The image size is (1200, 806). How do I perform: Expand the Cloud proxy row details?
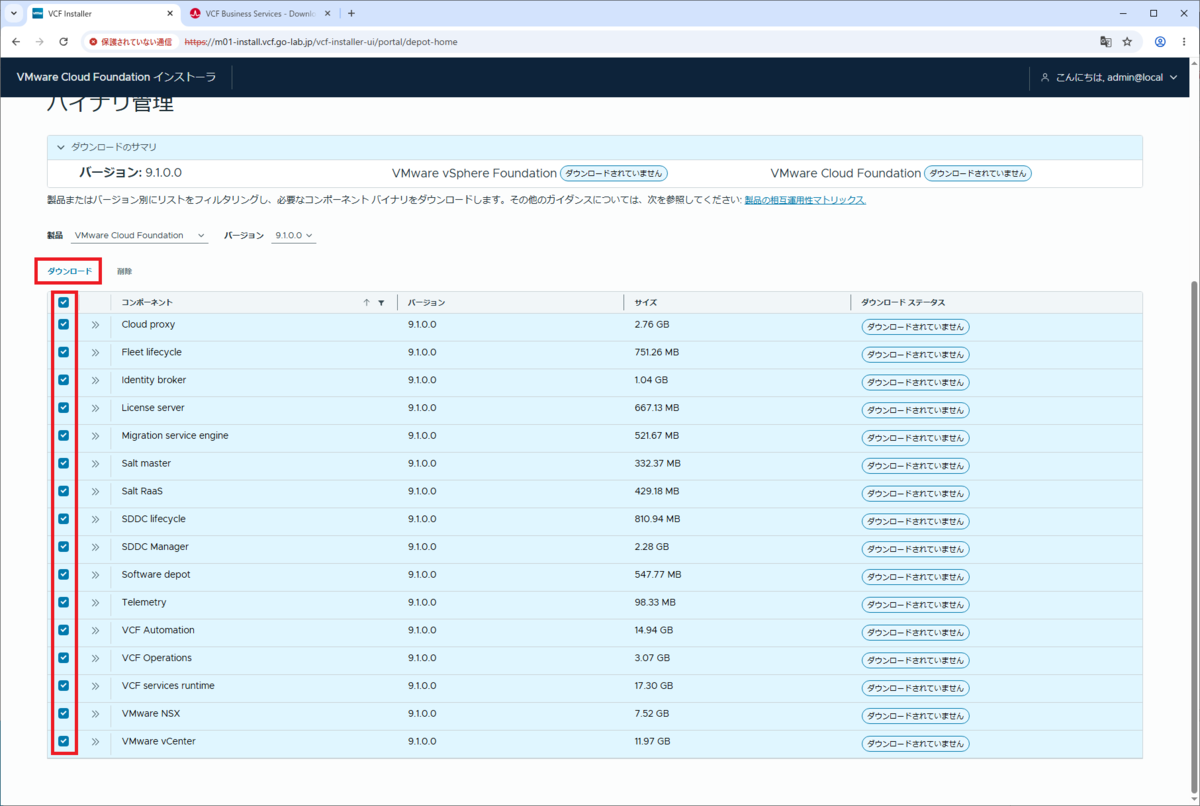96,325
